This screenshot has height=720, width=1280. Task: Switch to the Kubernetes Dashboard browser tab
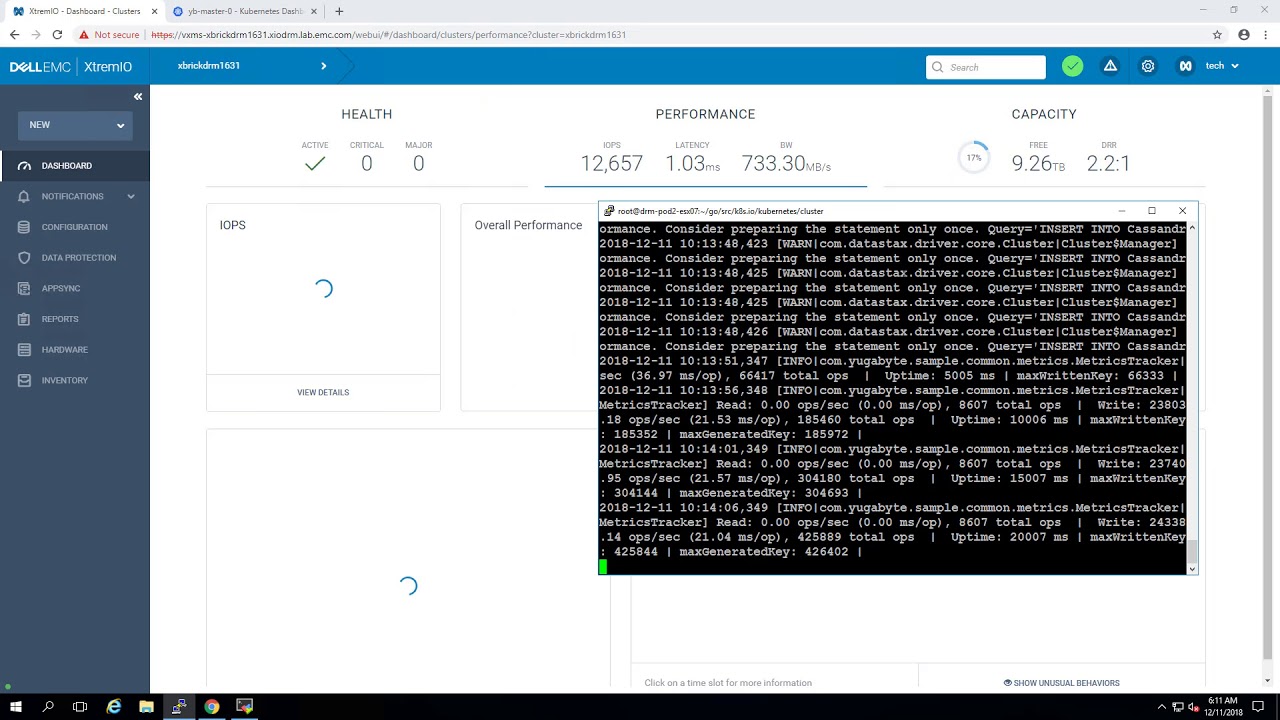245,11
